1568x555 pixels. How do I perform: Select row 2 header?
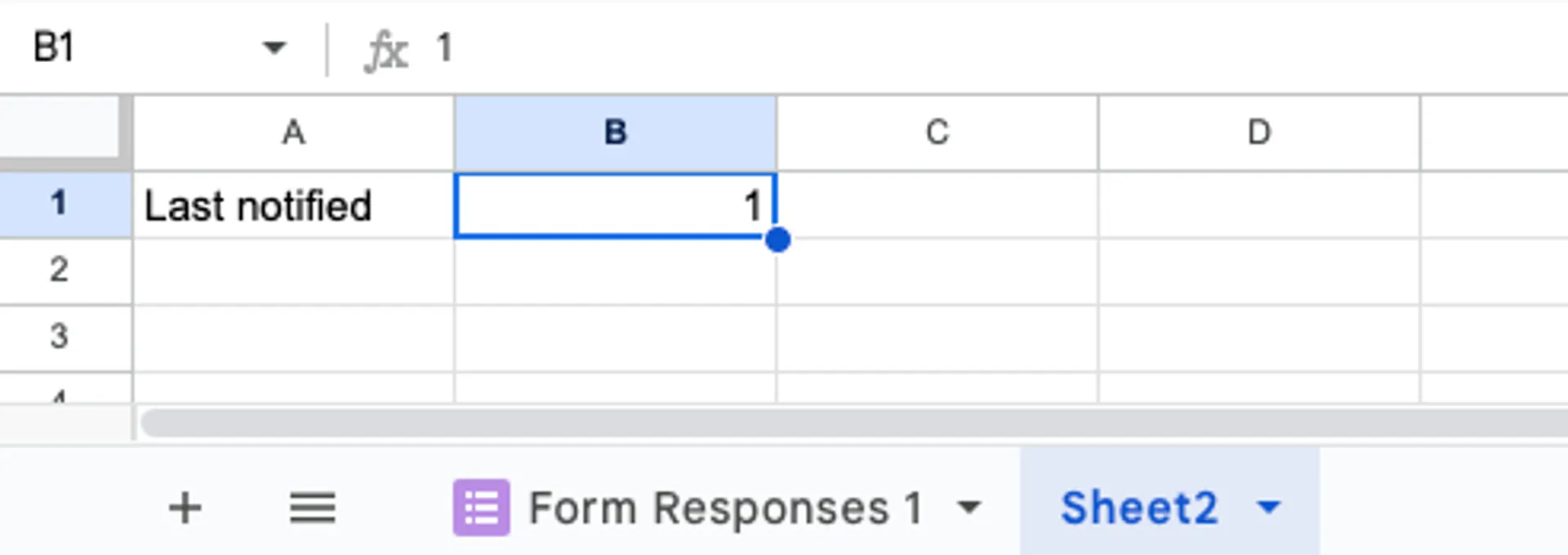click(59, 270)
